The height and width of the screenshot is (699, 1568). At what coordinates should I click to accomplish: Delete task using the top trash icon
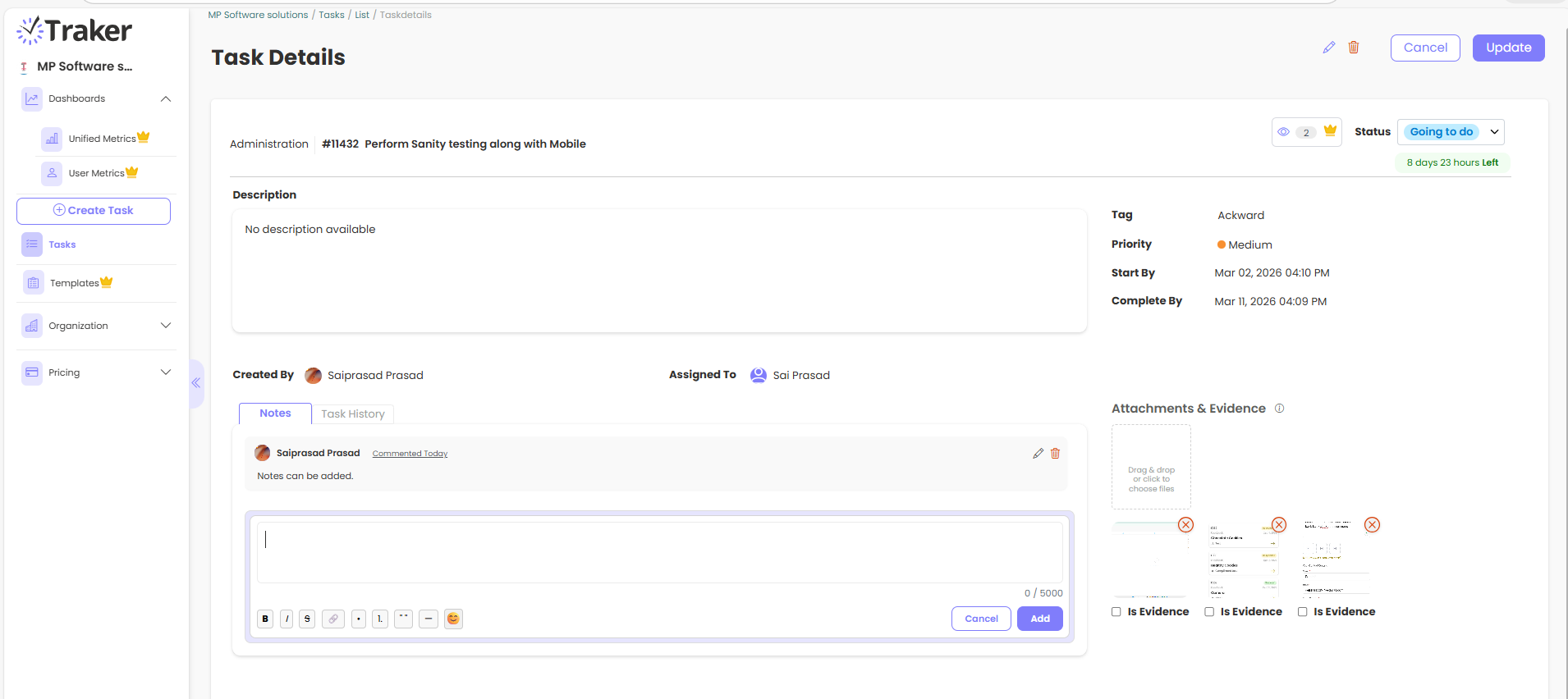point(1354,48)
